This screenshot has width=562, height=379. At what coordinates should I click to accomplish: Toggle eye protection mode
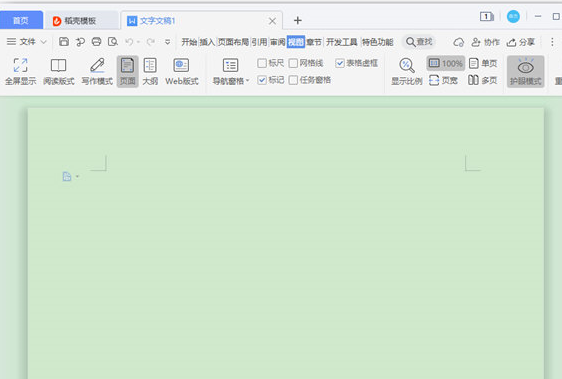(526, 72)
